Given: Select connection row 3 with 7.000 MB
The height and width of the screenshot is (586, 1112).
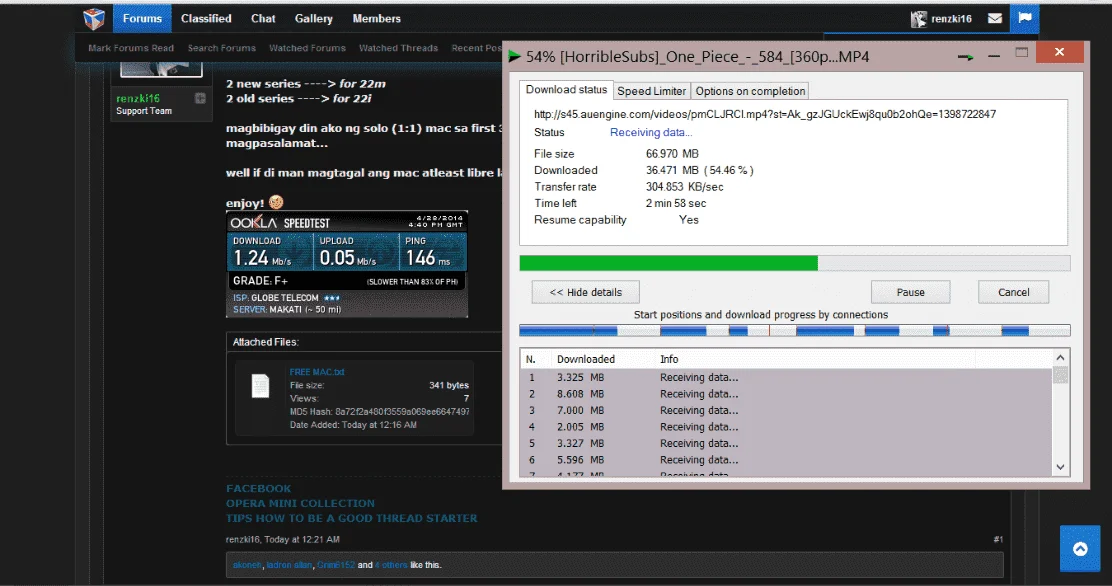Looking at the screenshot, I should point(786,410).
